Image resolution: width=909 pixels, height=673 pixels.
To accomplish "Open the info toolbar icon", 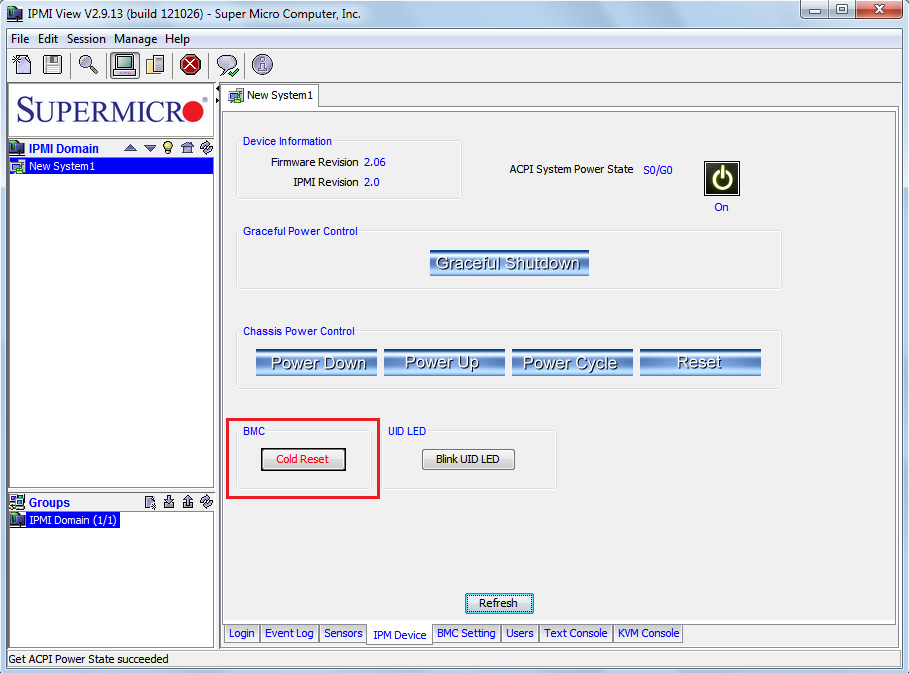I will click(262, 65).
